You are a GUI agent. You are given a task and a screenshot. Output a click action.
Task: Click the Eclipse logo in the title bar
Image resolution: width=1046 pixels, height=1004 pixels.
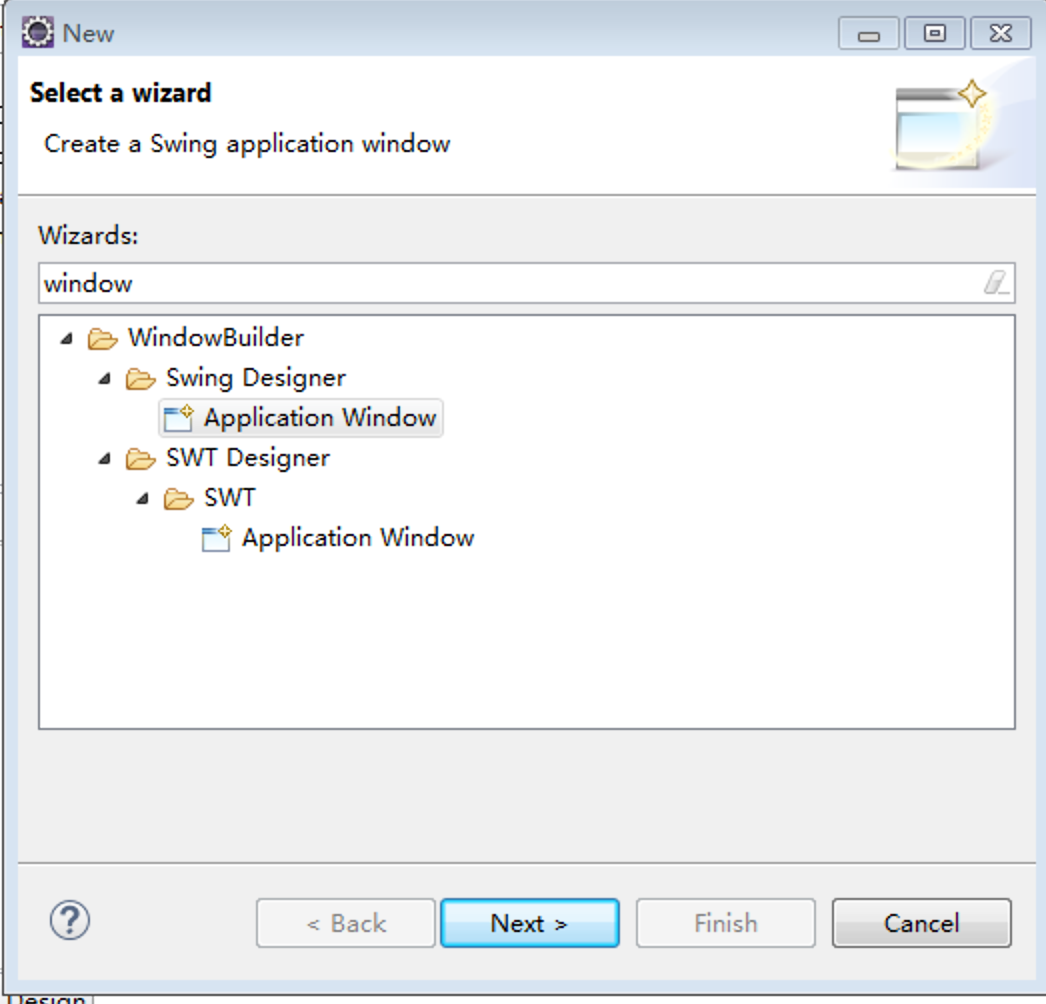point(36,31)
